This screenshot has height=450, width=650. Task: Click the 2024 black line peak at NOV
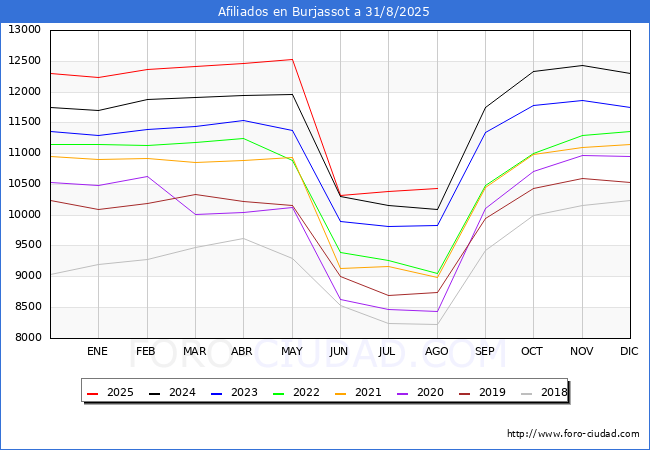coord(582,65)
